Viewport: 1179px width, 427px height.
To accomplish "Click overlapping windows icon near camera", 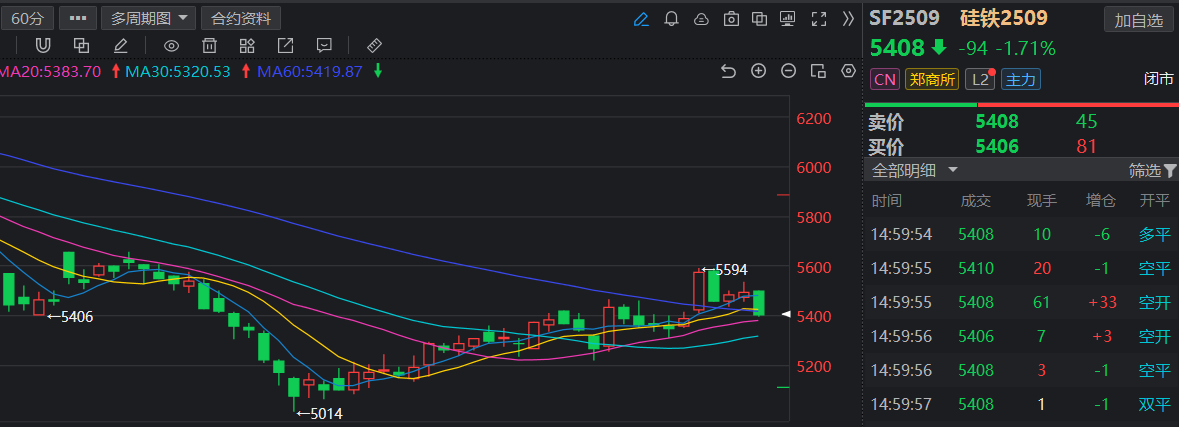I will [x=760, y=19].
